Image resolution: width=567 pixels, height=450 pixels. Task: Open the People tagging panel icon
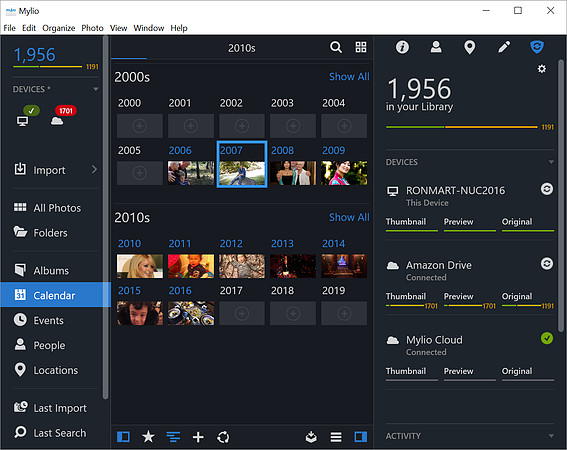coord(436,47)
